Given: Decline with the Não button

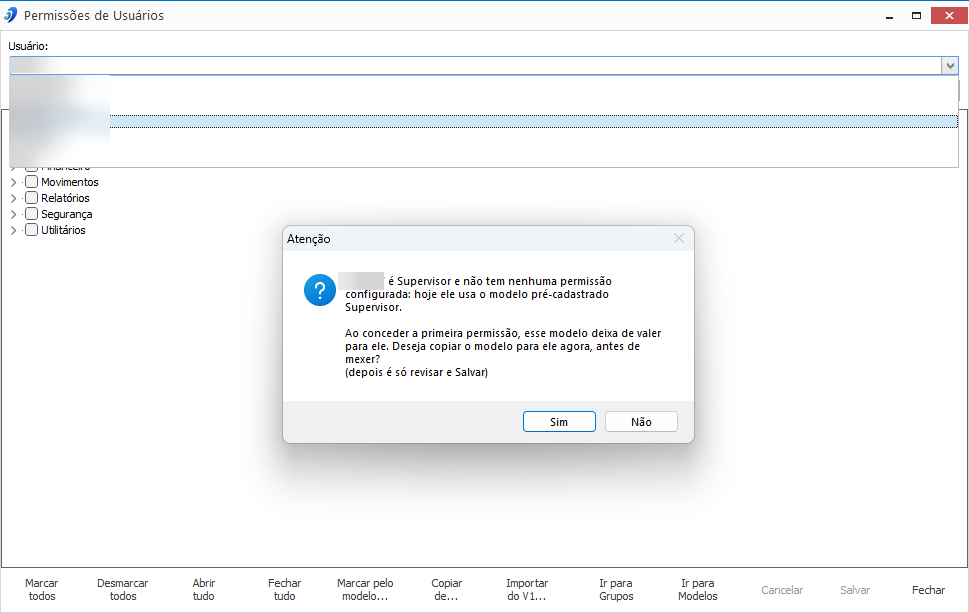Looking at the screenshot, I should (641, 421).
